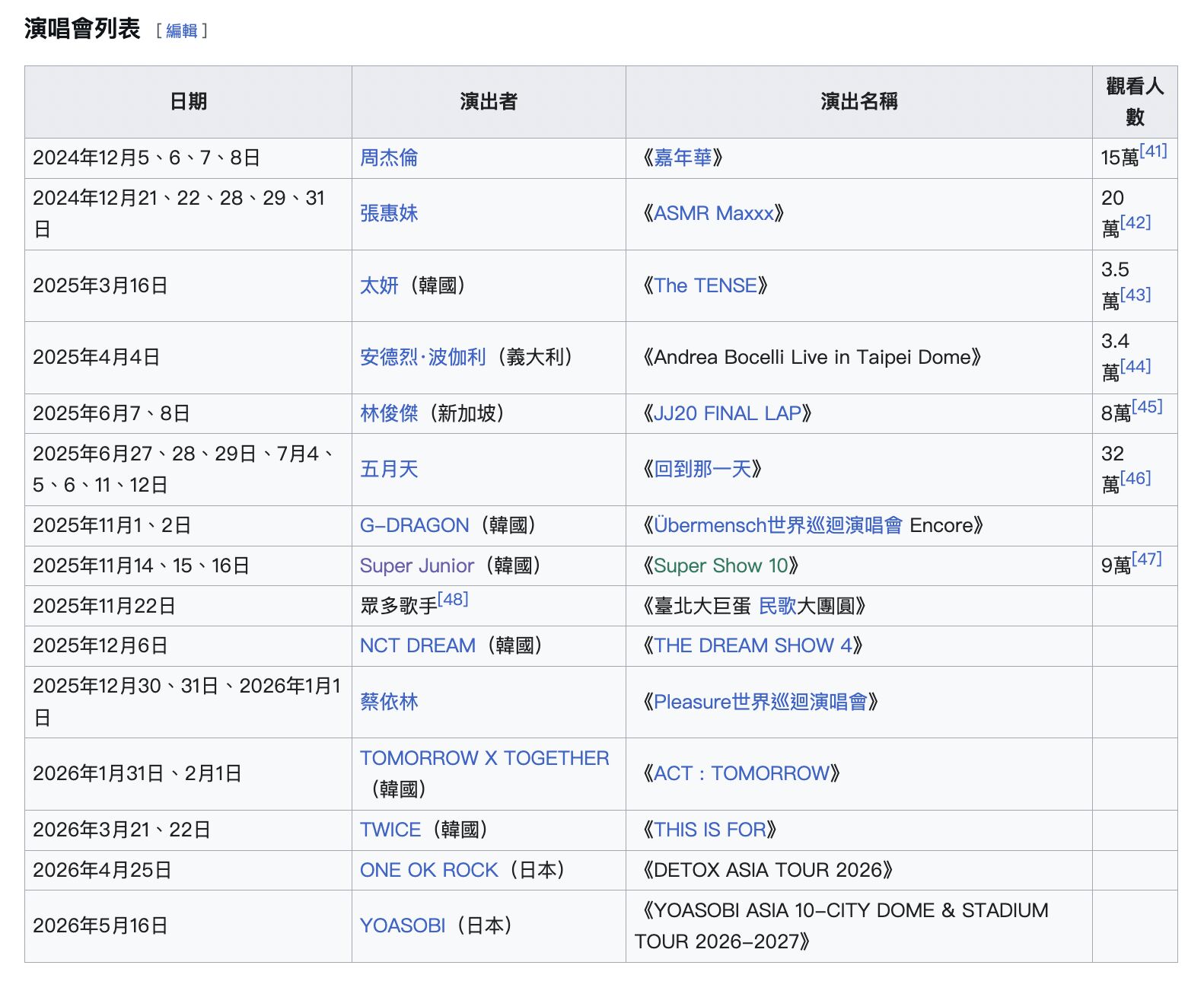Open the Übermensch世界巡迴演唱會 link

pyautogui.click(x=778, y=525)
